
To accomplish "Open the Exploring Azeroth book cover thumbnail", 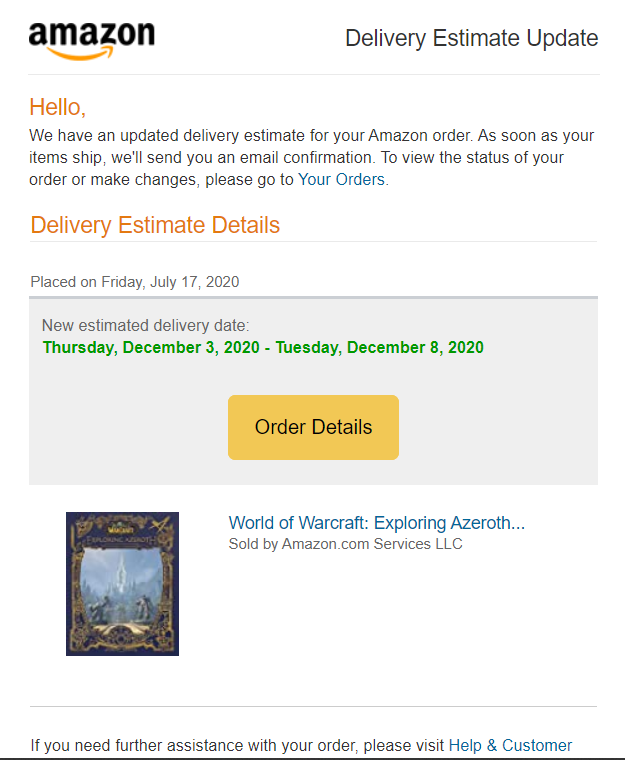I will click(122, 584).
